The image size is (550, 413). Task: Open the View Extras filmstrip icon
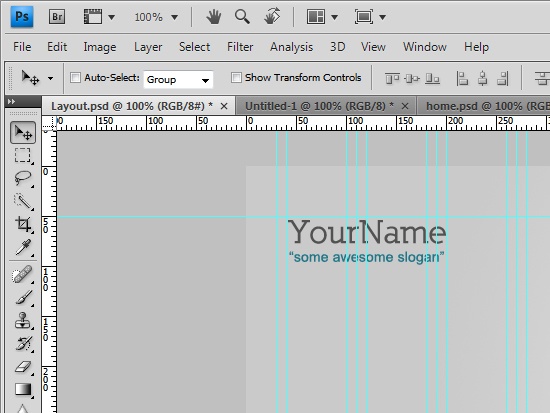[x=93, y=16]
